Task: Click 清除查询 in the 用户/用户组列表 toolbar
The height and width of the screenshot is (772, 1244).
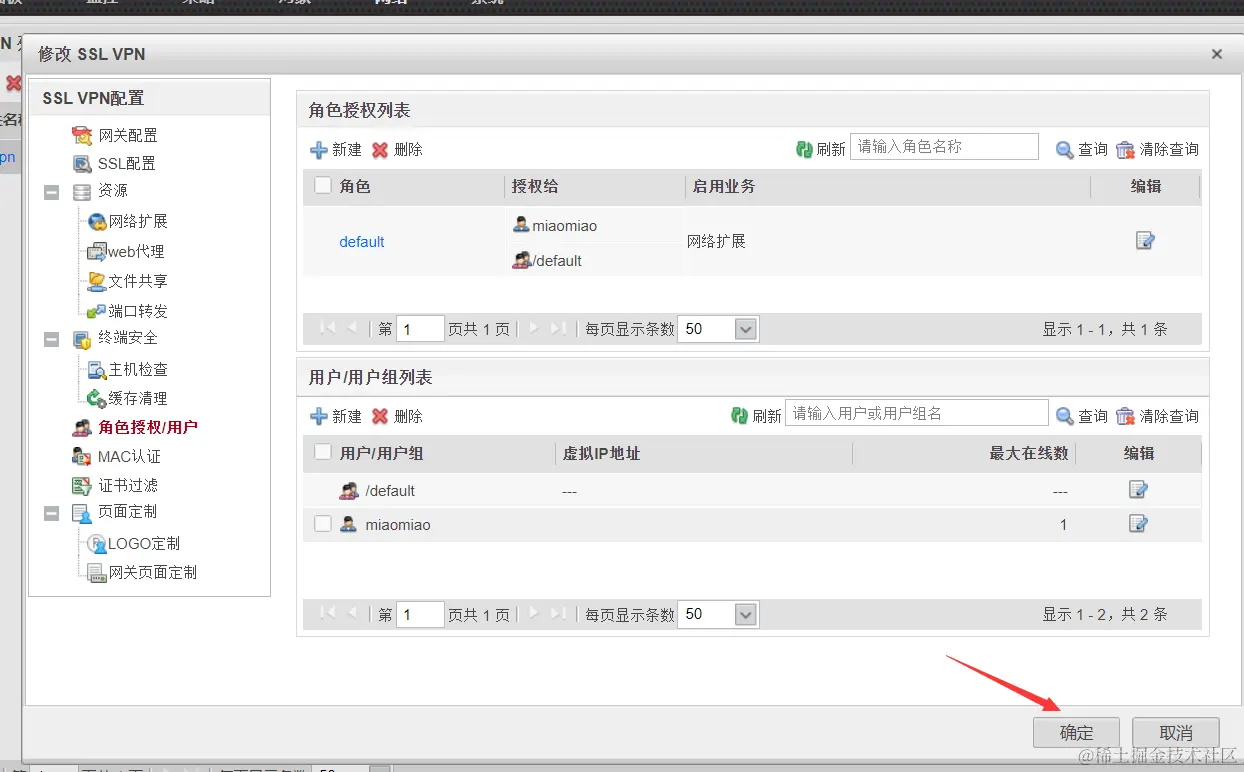Action: [1157, 416]
